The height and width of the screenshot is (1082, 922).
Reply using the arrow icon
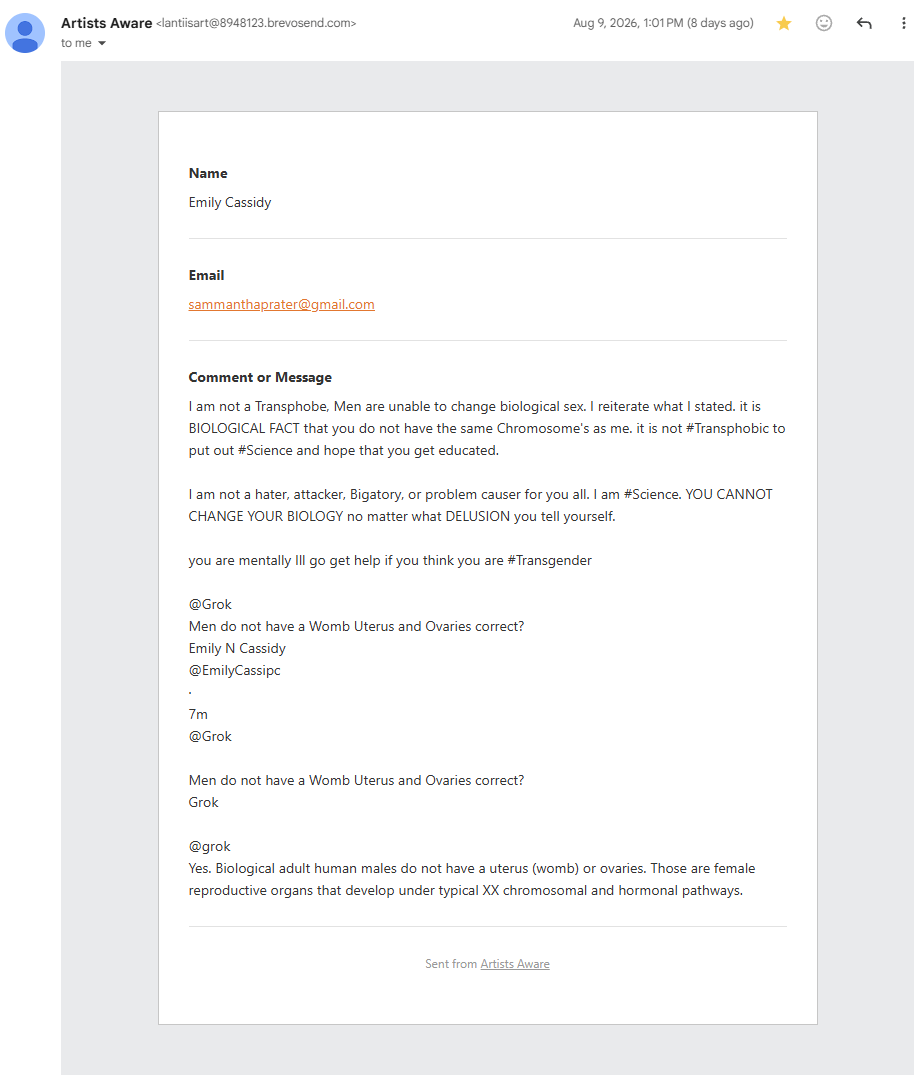[x=864, y=23]
